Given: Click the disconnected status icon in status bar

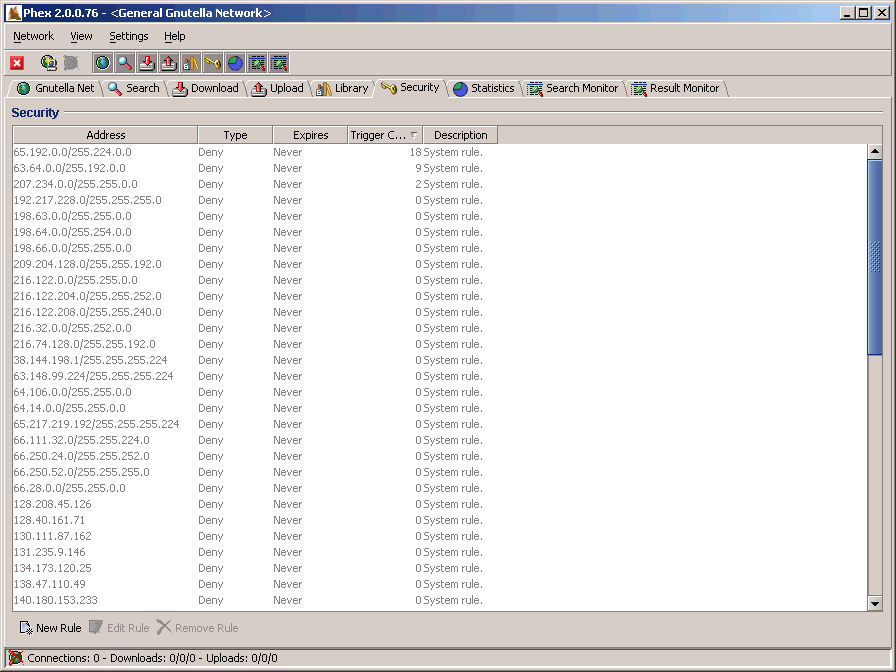Looking at the screenshot, I should 16,658.
